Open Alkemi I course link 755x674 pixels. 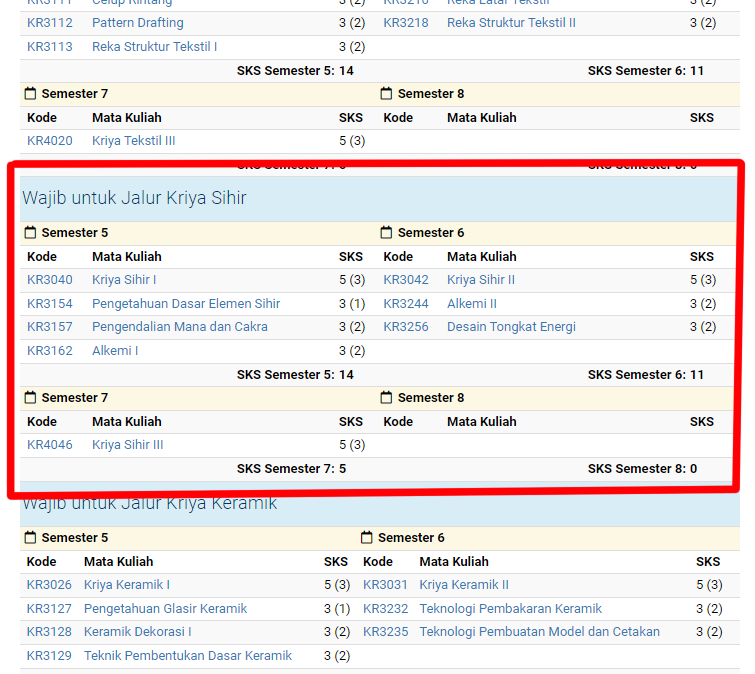(x=115, y=350)
